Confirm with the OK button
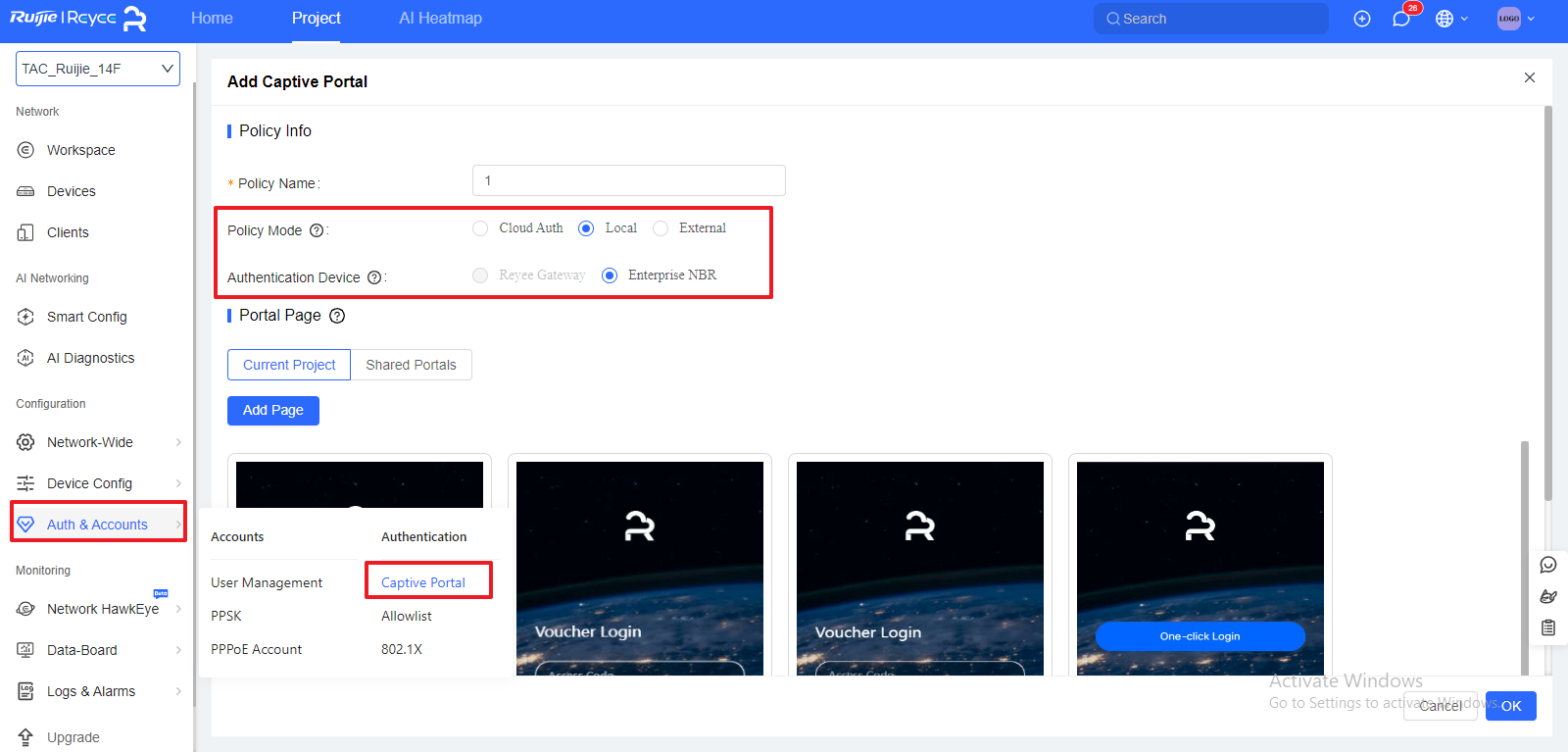Viewport: 1568px width, 752px height. click(x=1510, y=706)
